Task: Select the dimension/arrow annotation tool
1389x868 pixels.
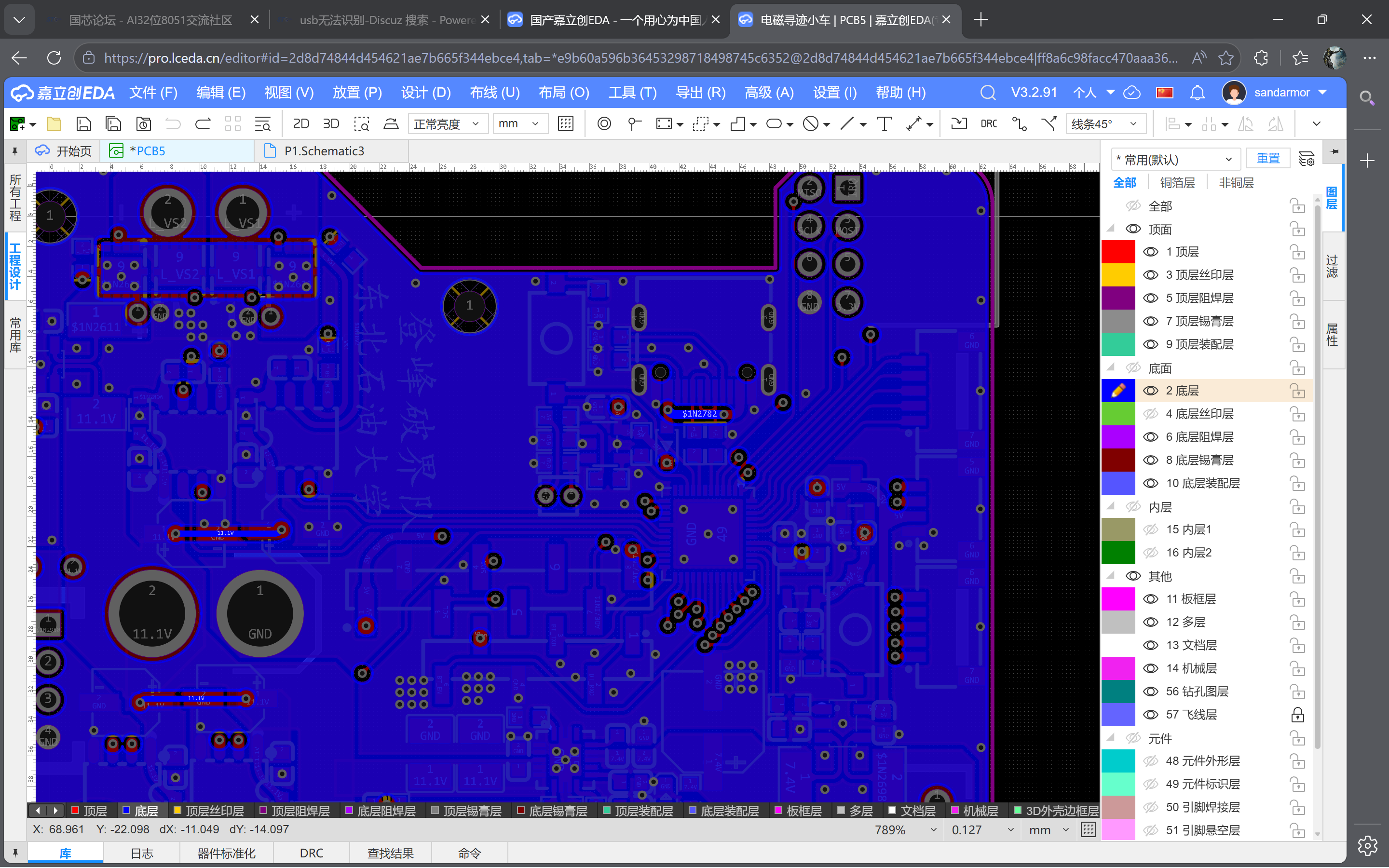Action: (x=914, y=123)
